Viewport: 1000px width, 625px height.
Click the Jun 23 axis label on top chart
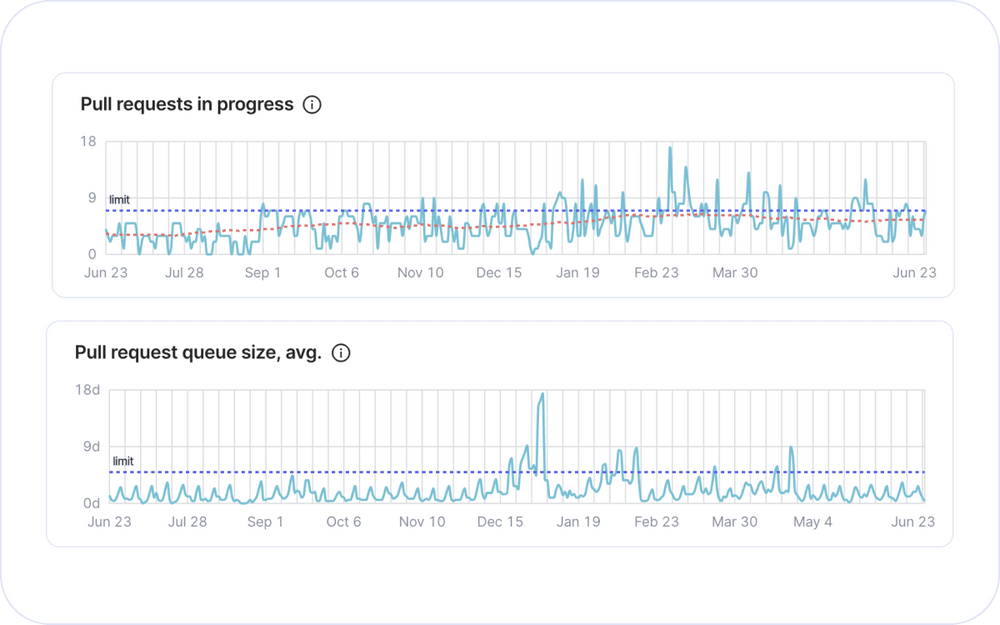(x=108, y=272)
